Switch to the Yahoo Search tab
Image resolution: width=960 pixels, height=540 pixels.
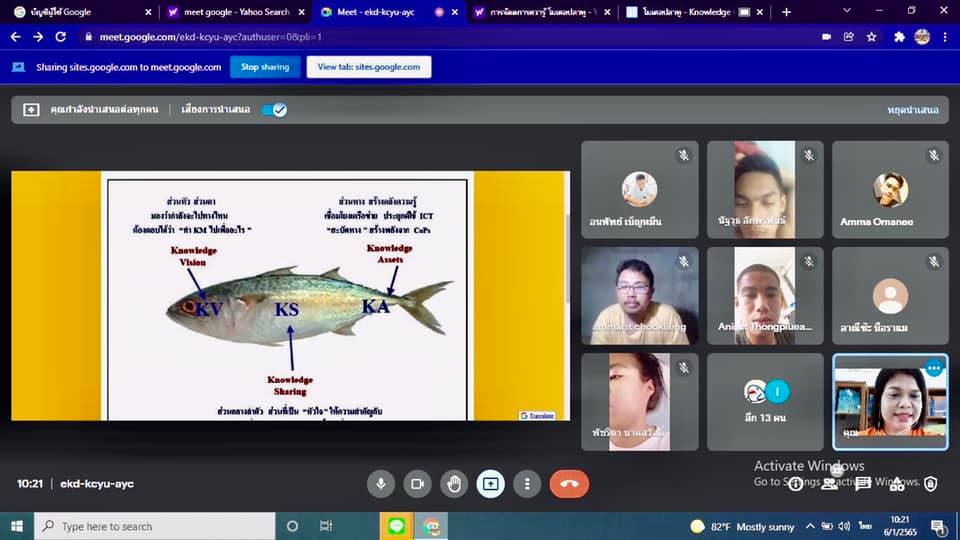(230, 12)
